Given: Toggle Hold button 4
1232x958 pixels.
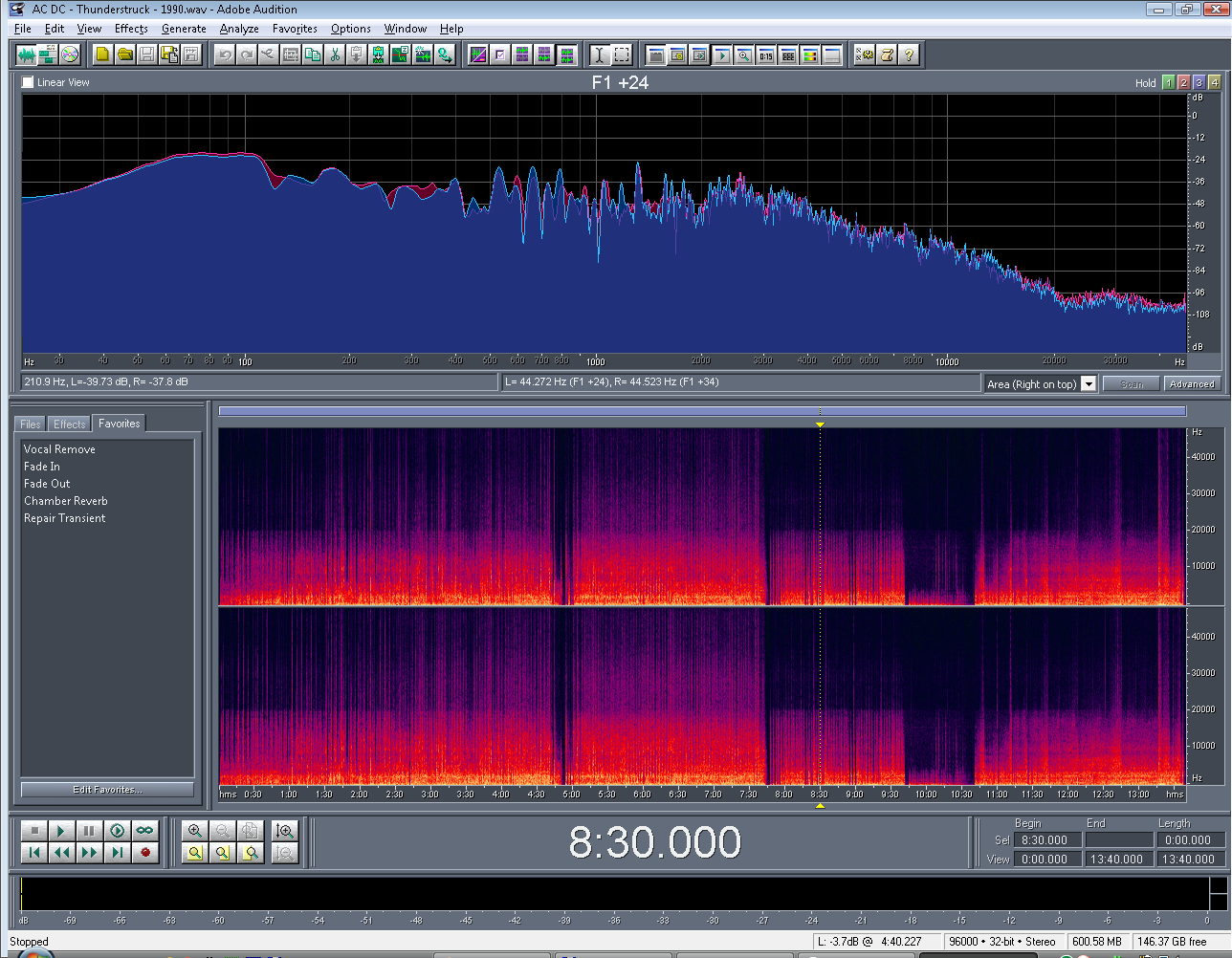Looking at the screenshot, I should (1214, 82).
